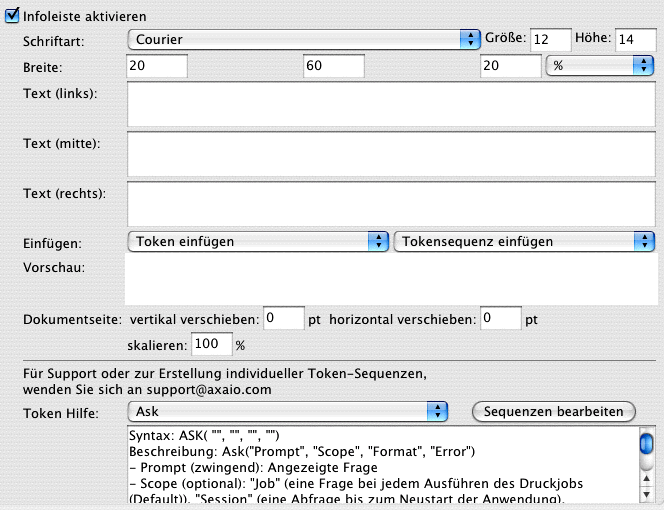
Task: Click the Breite field containing 60
Action: click(x=334, y=66)
